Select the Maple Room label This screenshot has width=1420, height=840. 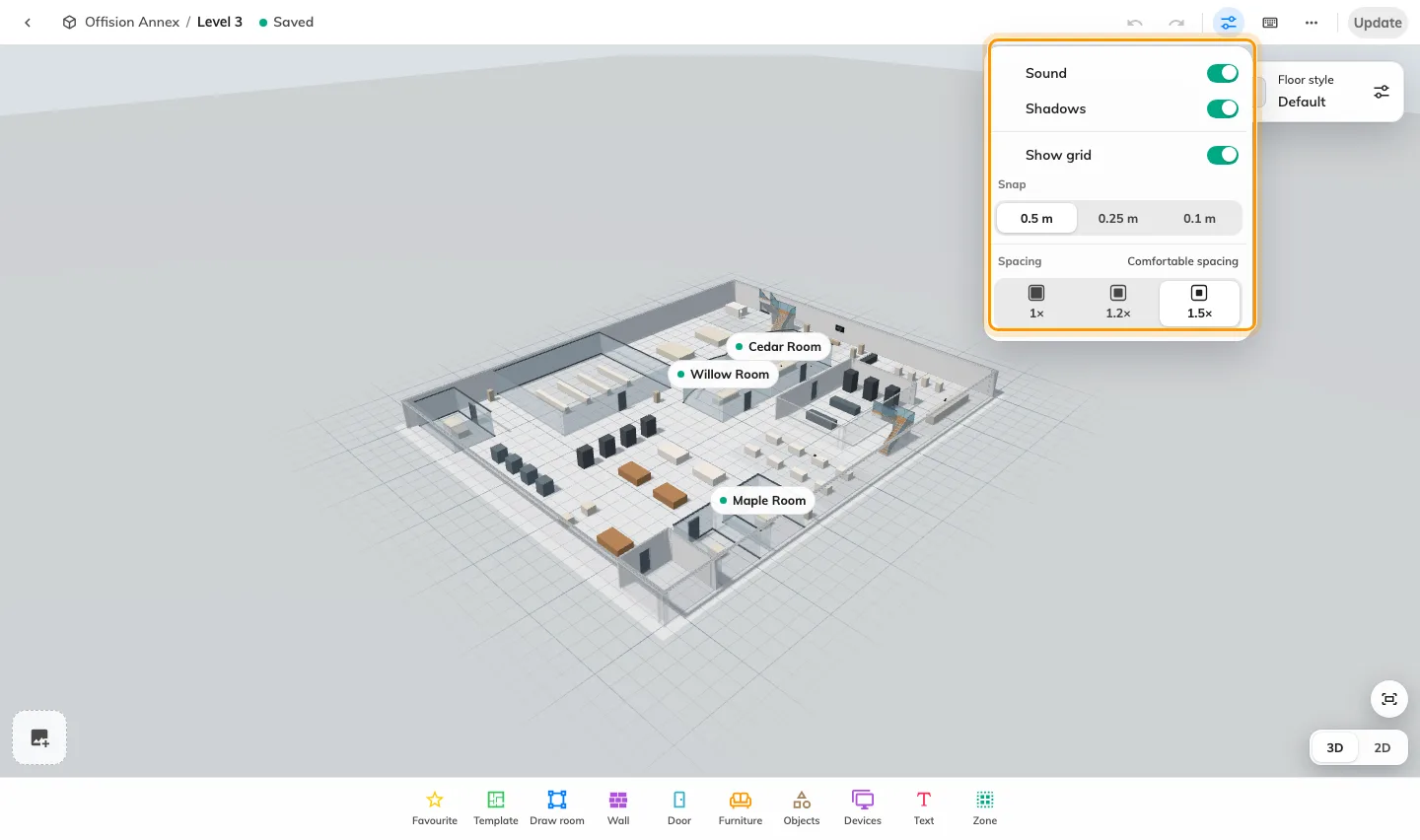coord(763,500)
